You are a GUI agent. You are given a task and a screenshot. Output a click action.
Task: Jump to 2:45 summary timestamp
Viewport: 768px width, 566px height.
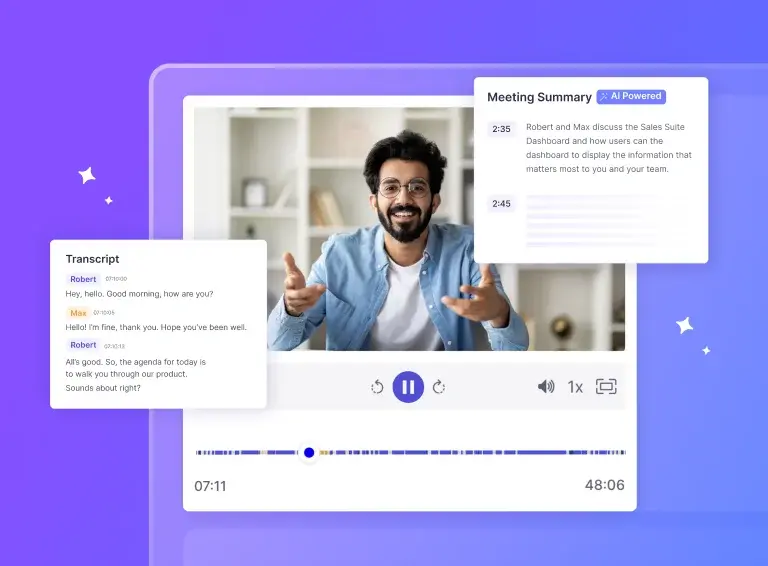[501, 204]
